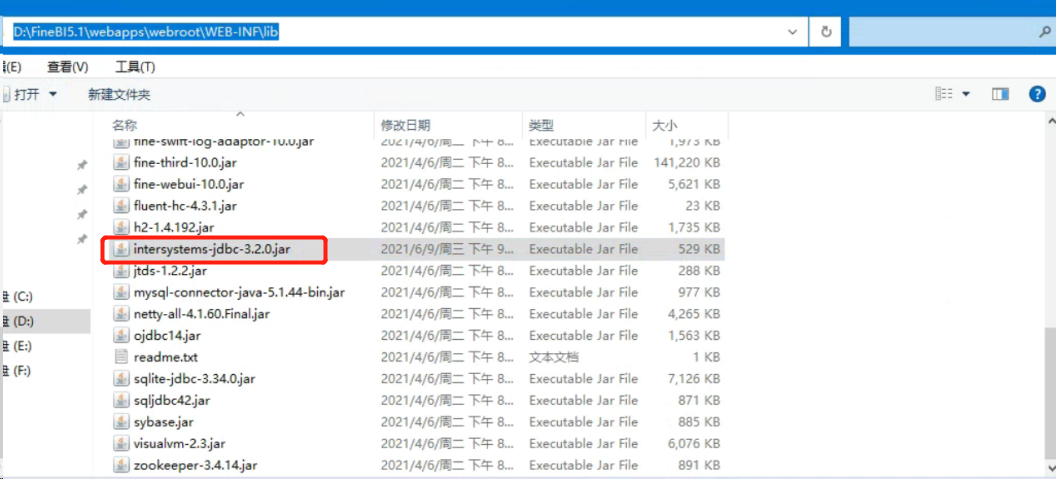Open the dropdown arrow next to 打开
1056x479 pixels.
click(53, 94)
